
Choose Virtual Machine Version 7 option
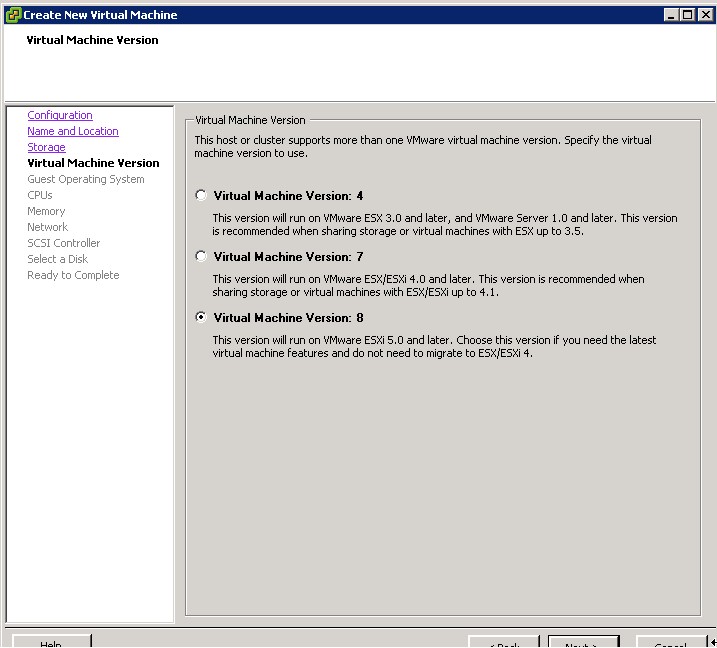[x=201, y=257]
